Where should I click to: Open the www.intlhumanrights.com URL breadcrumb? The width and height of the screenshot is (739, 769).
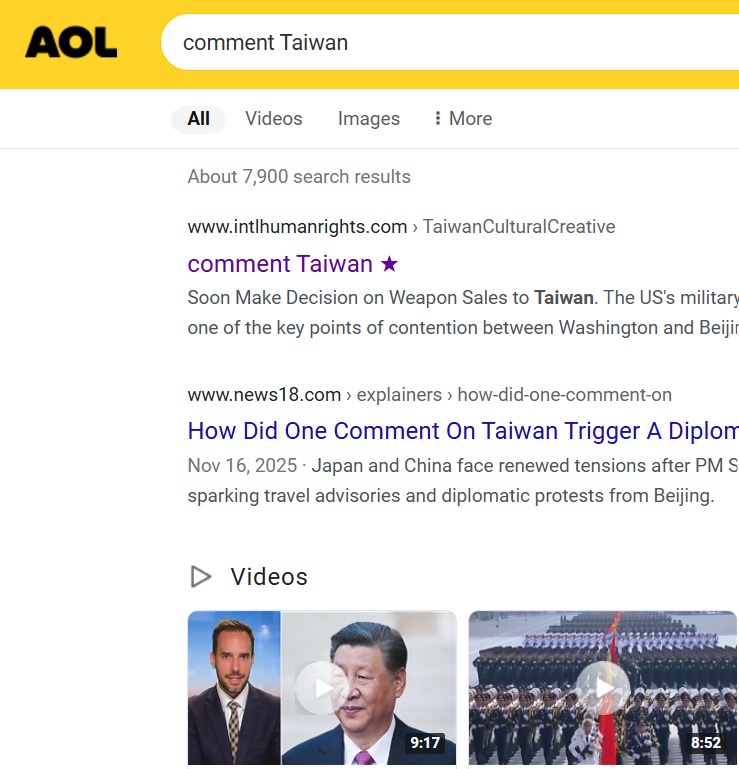click(x=297, y=227)
